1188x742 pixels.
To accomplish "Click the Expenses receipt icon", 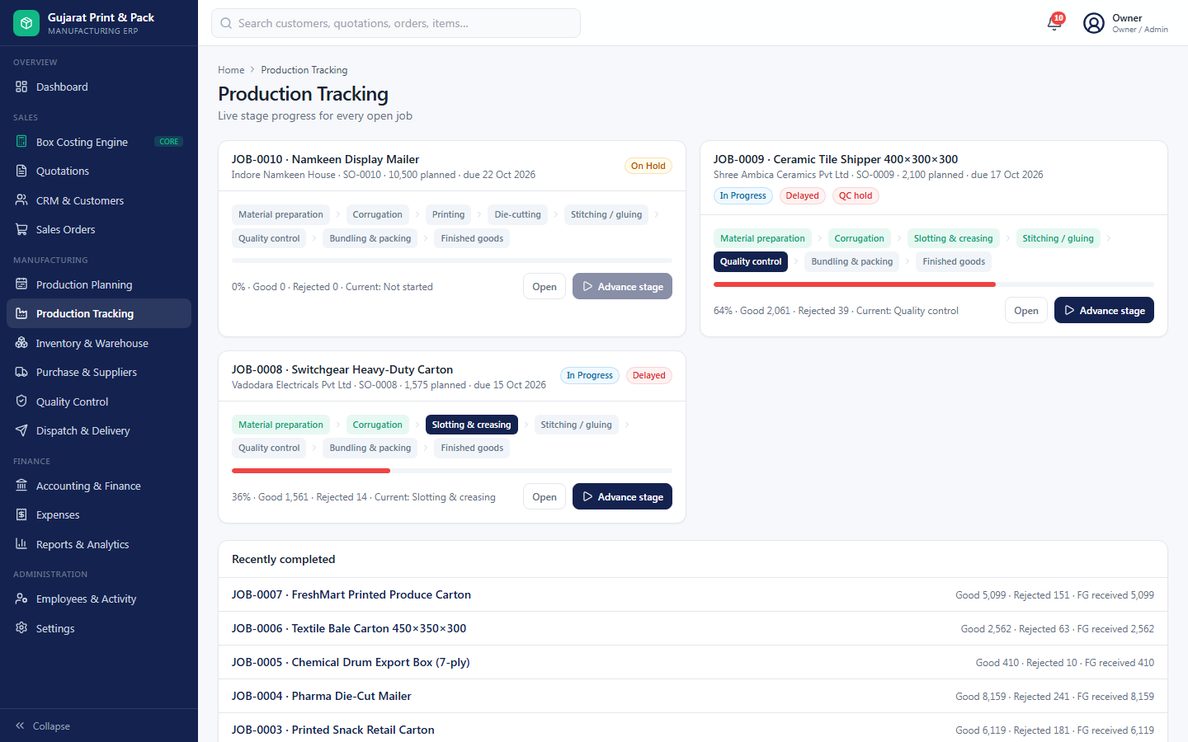I will (x=21, y=514).
